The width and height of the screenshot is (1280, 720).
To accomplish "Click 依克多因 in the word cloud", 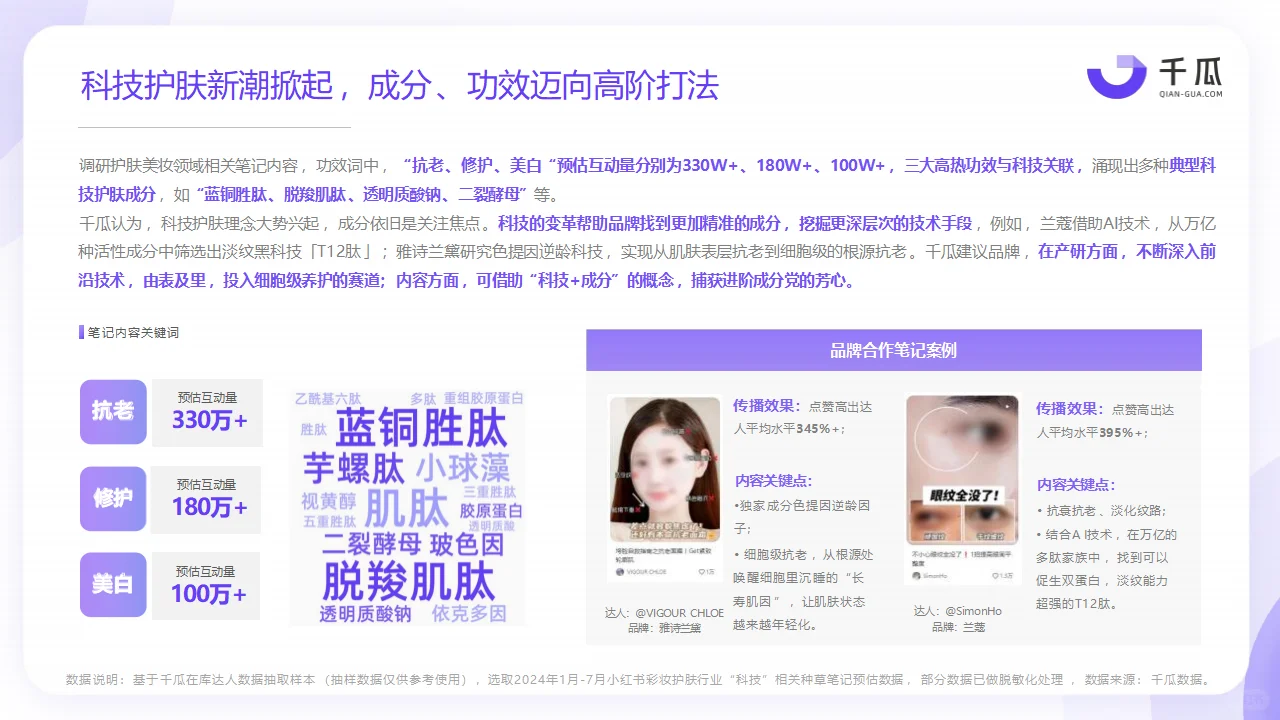I will [x=469, y=614].
